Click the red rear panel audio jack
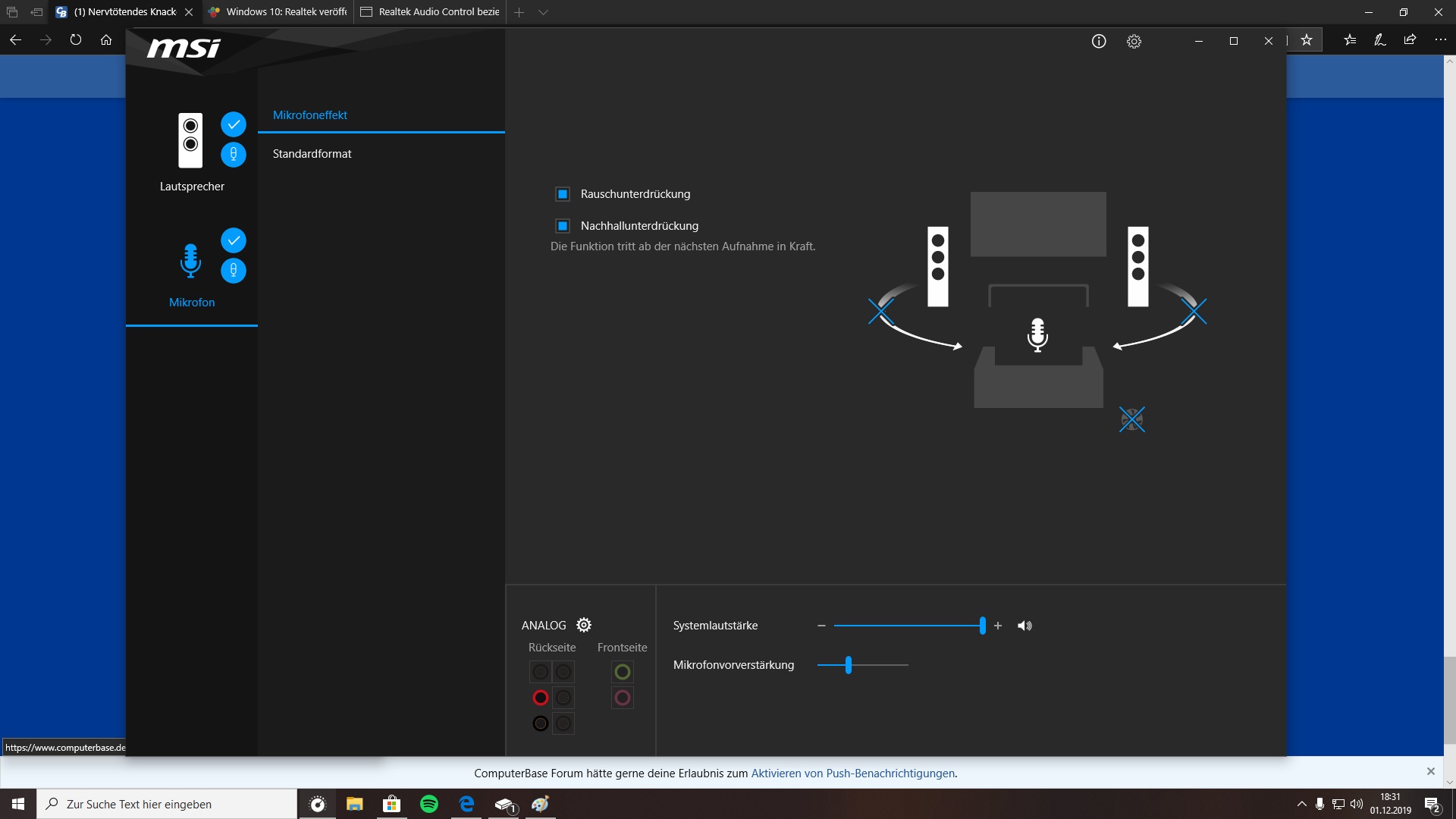 [x=541, y=698]
